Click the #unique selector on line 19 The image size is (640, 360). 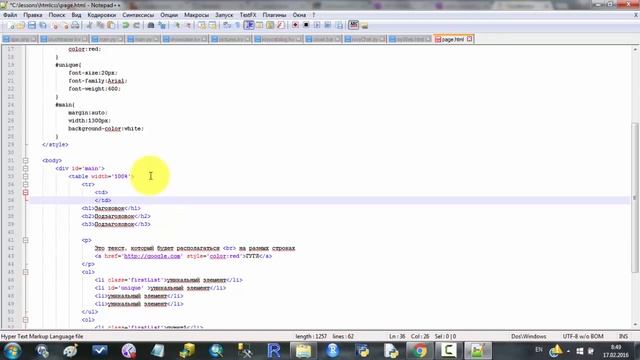pyautogui.click(x=68, y=65)
